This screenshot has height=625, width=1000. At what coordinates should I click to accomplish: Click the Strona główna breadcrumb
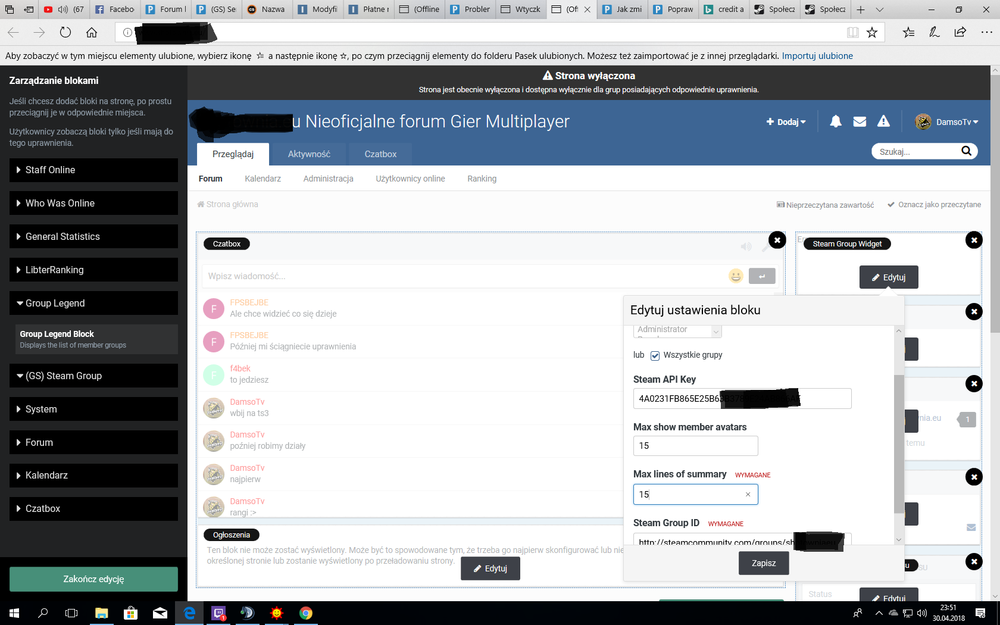coord(228,204)
